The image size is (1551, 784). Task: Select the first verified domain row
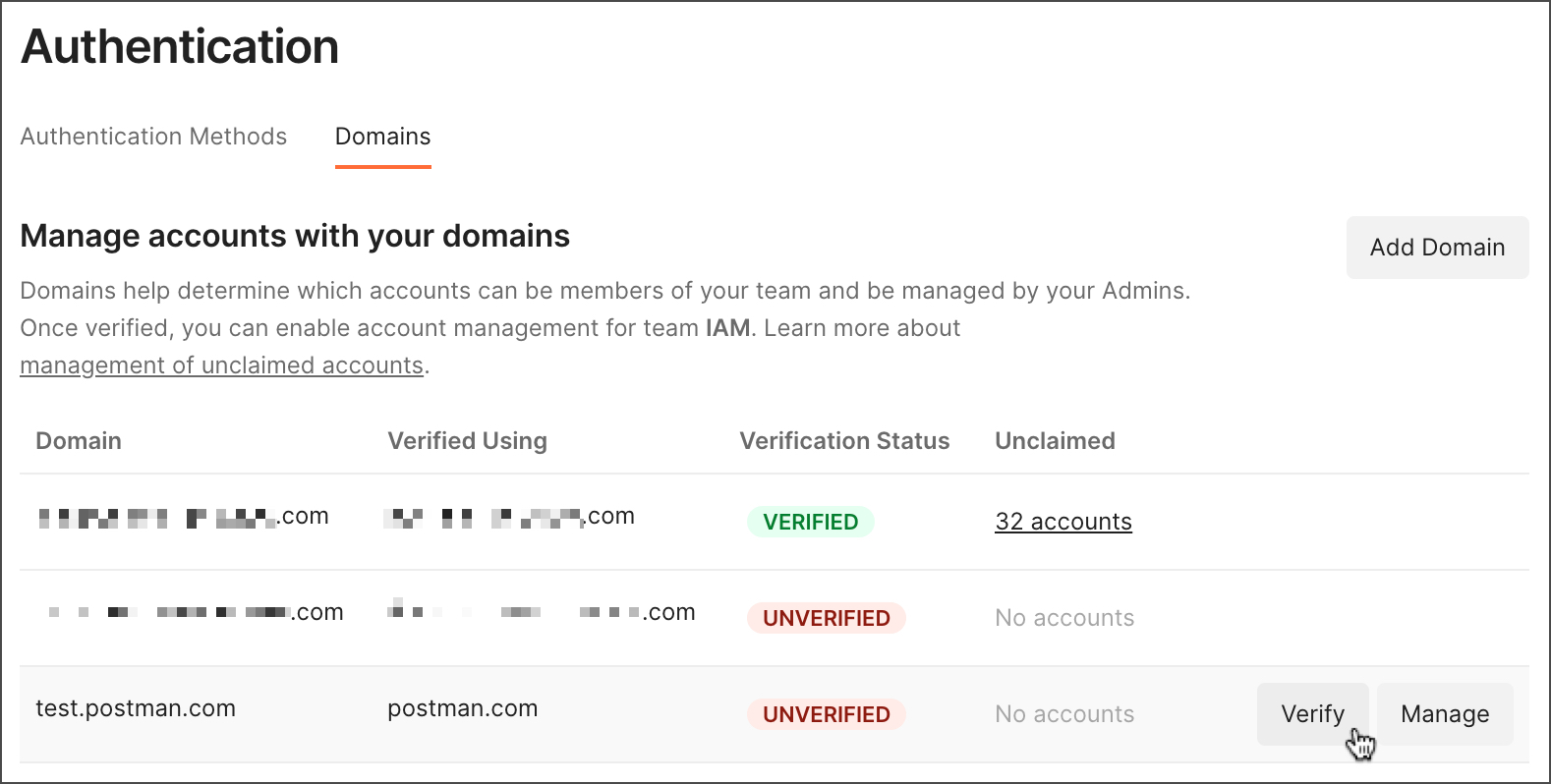point(183,516)
